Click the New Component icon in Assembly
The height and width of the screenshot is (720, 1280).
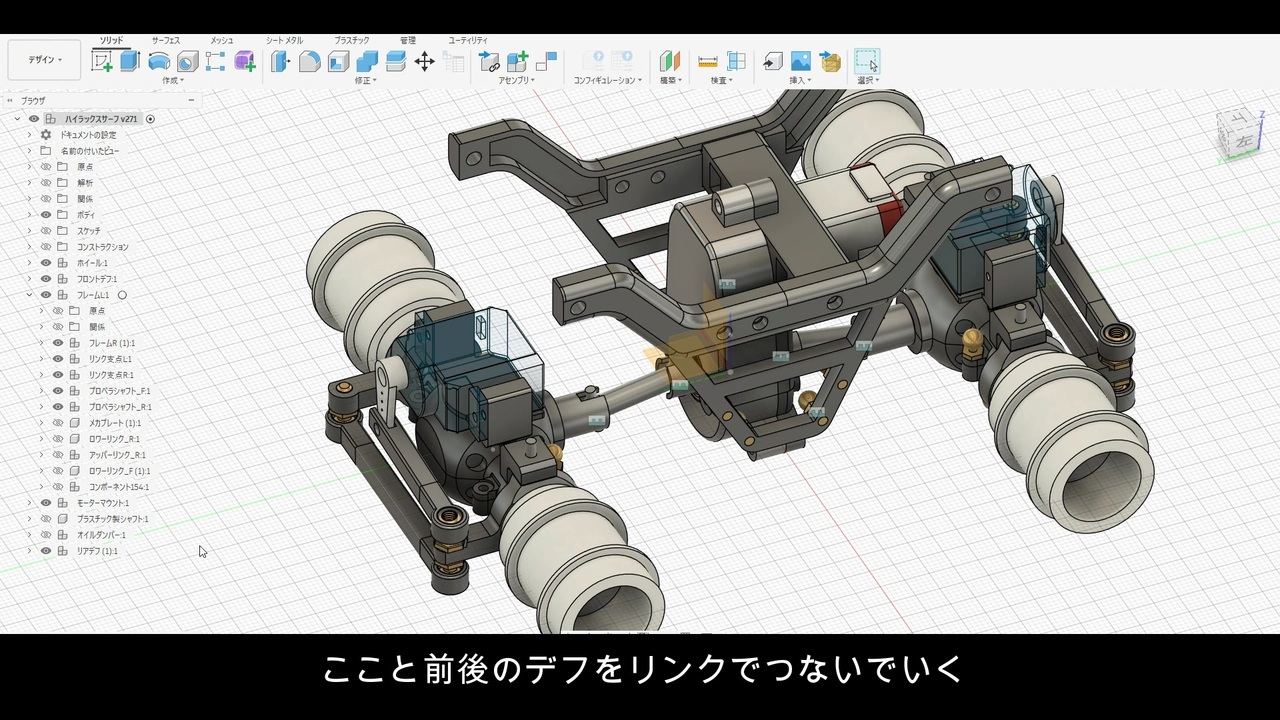(x=517, y=62)
